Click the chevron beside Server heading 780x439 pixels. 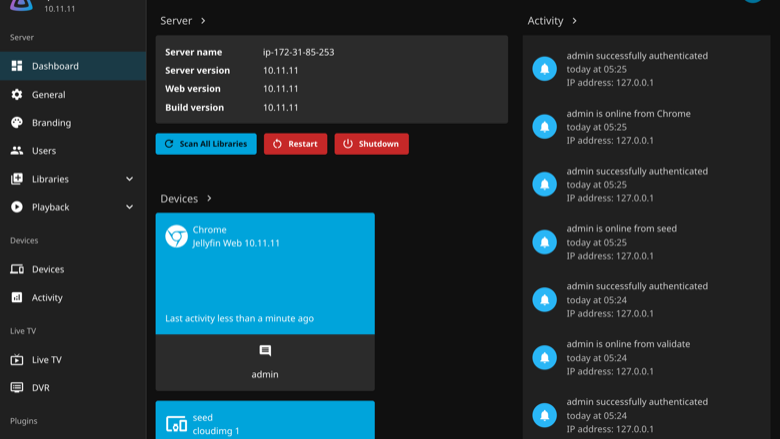coord(203,21)
